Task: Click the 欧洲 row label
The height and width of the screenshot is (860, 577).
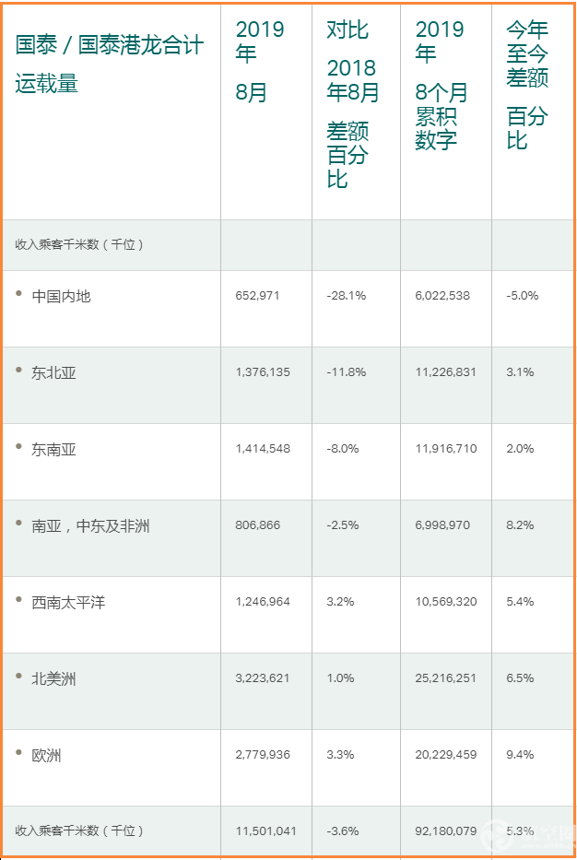Action: (47, 756)
